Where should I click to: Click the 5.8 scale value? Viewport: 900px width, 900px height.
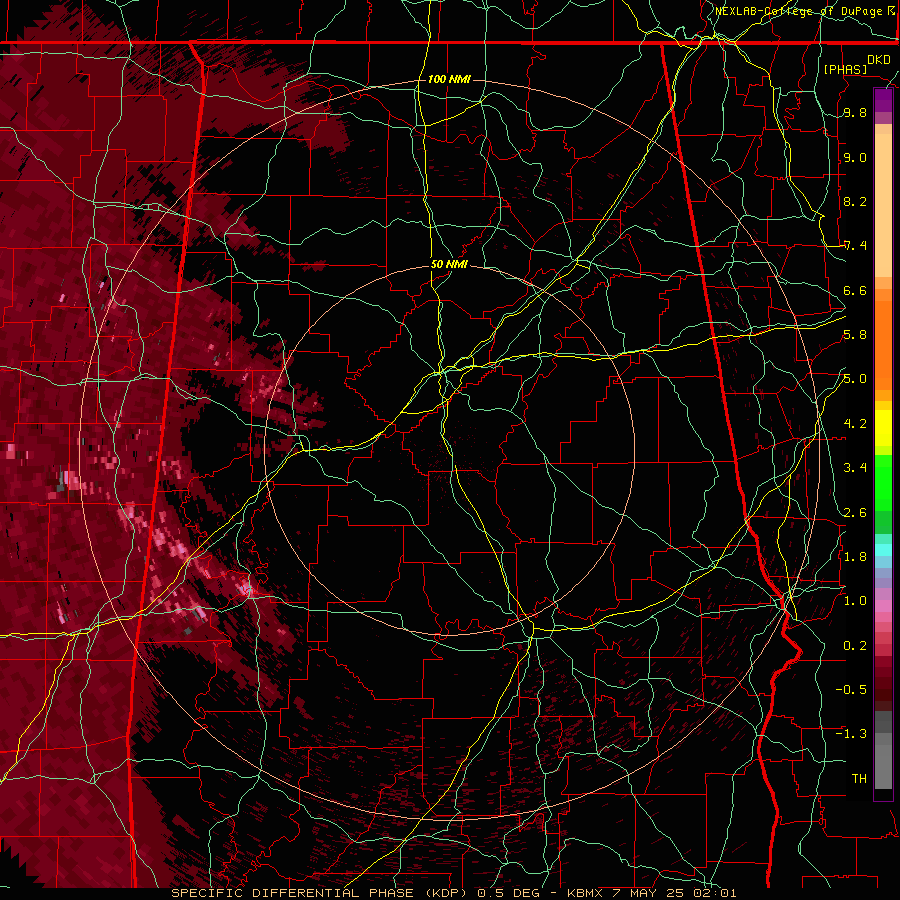(855, 335)
